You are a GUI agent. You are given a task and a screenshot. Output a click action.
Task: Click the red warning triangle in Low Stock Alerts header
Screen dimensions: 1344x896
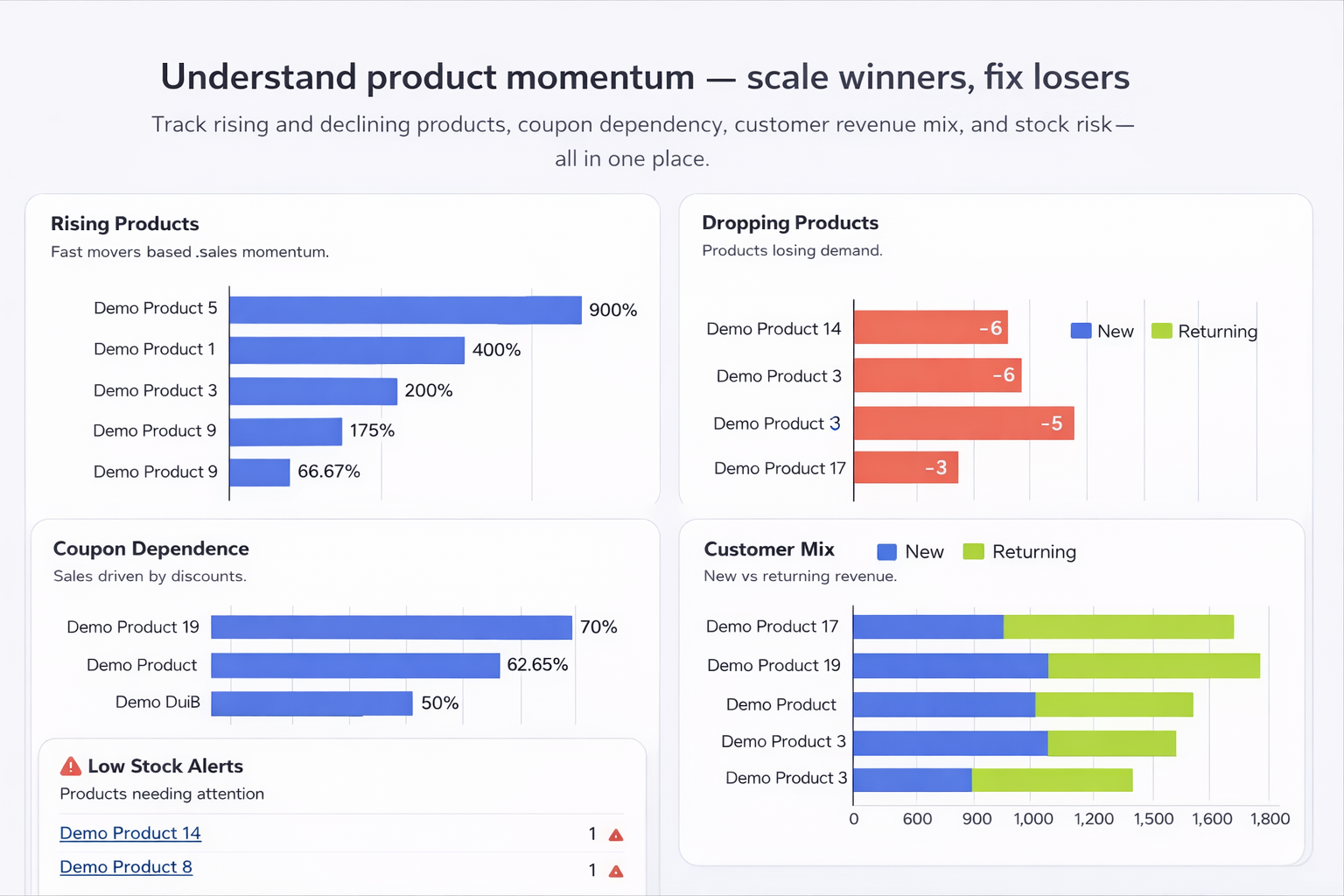[69, 766]
